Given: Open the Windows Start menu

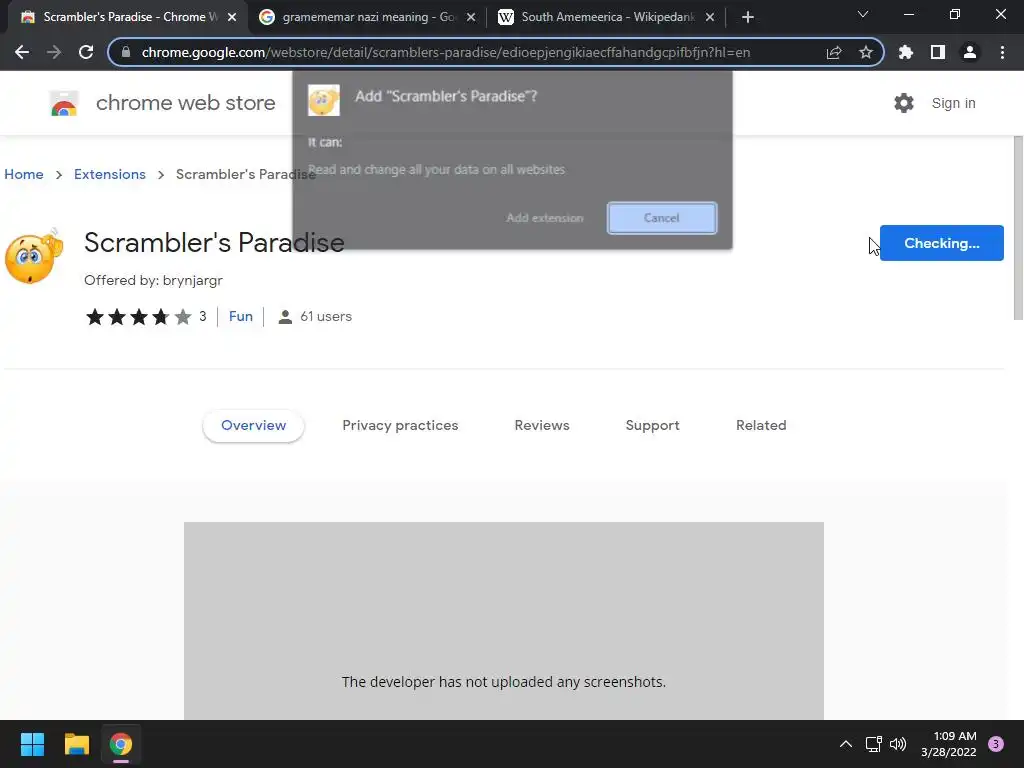Looking at the screenshot, I should (x=32, y=744).
